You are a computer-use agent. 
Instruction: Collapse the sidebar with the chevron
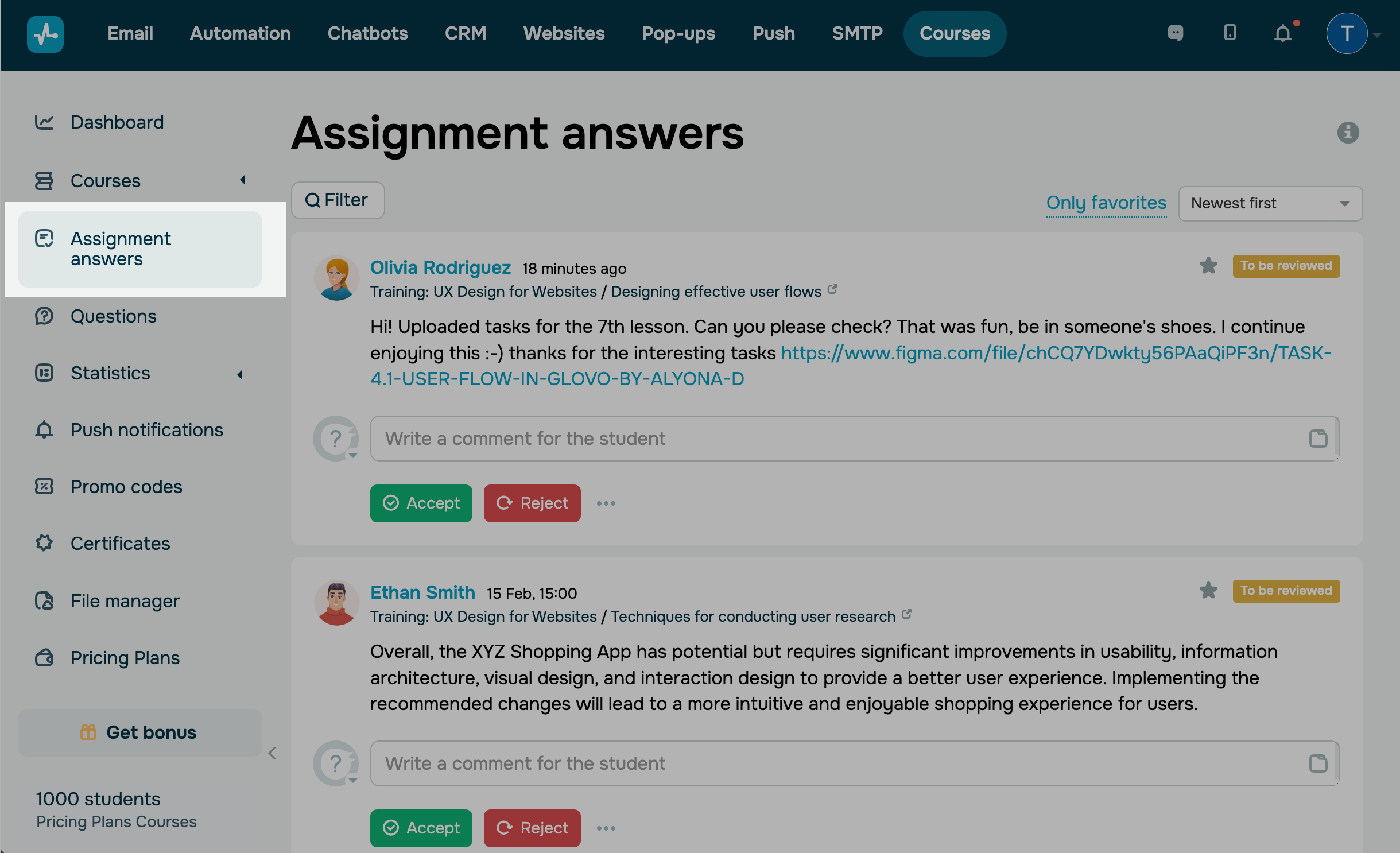click(272, 753)
